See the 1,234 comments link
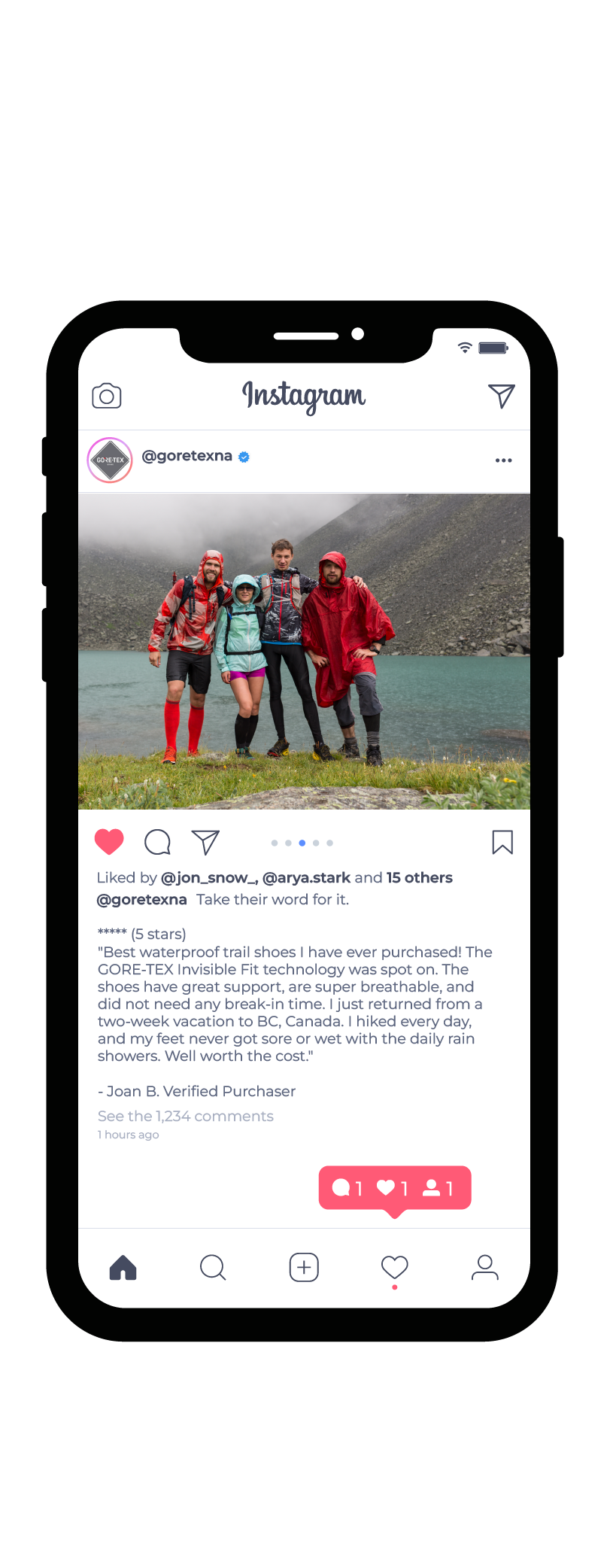The height and width of the screenshot is (1568, 616). click(x=186, y=1116)
